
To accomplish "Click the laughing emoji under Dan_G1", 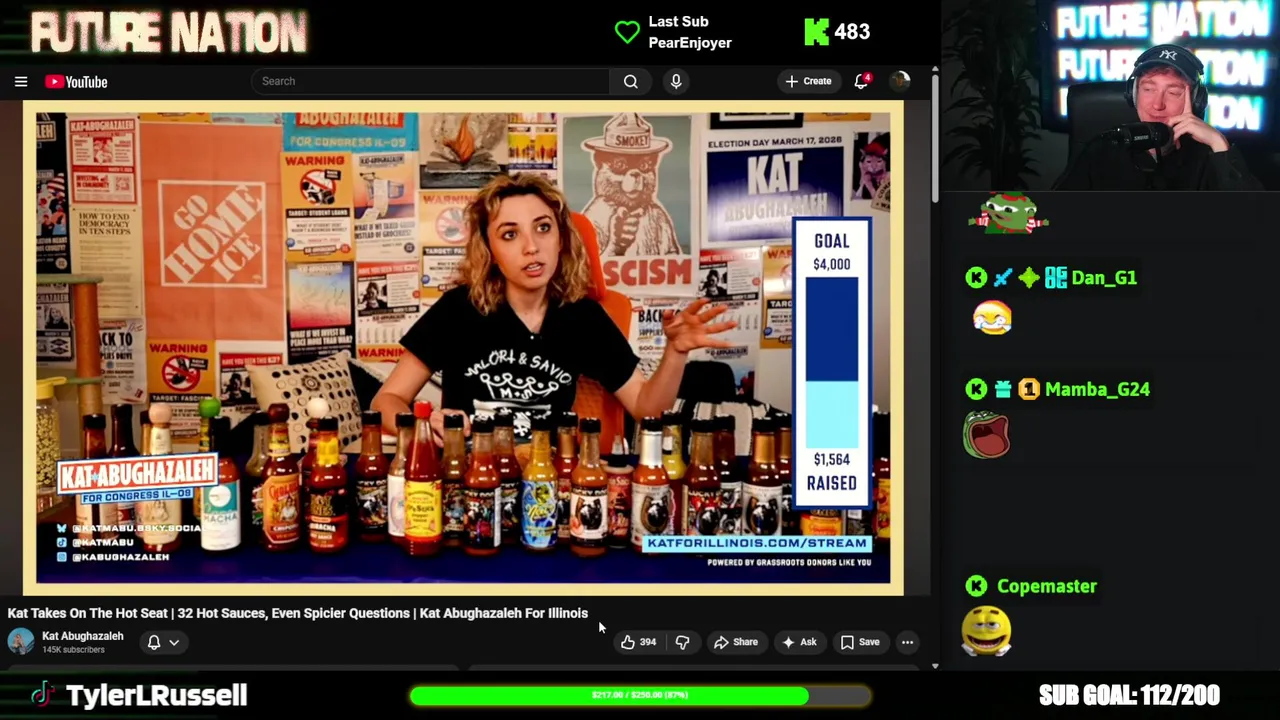I will [992, 319].
